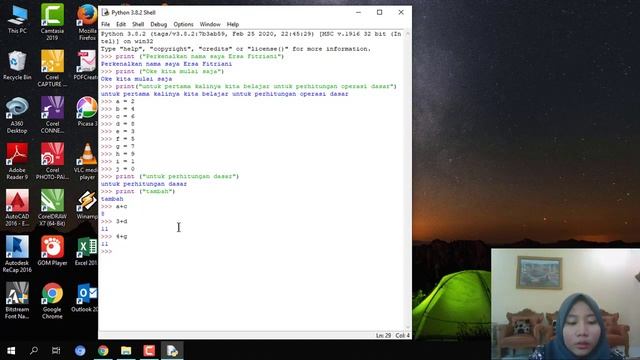The height and width of the screenshot is (360, 640).
Task: Launch VLC media player shortcut
Action: click(86, 162)
